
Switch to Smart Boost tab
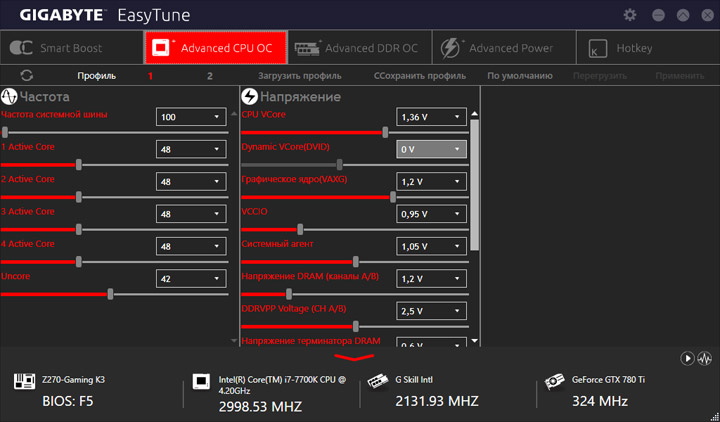coord(72,48)
